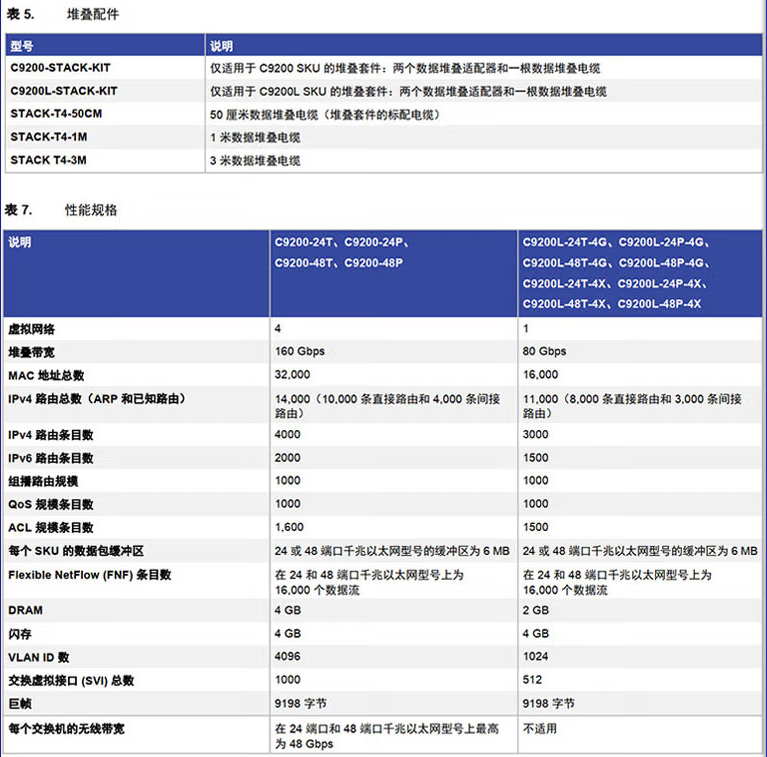
Task: Click the '虚拟网络' row label
Action: click(31, 329)
